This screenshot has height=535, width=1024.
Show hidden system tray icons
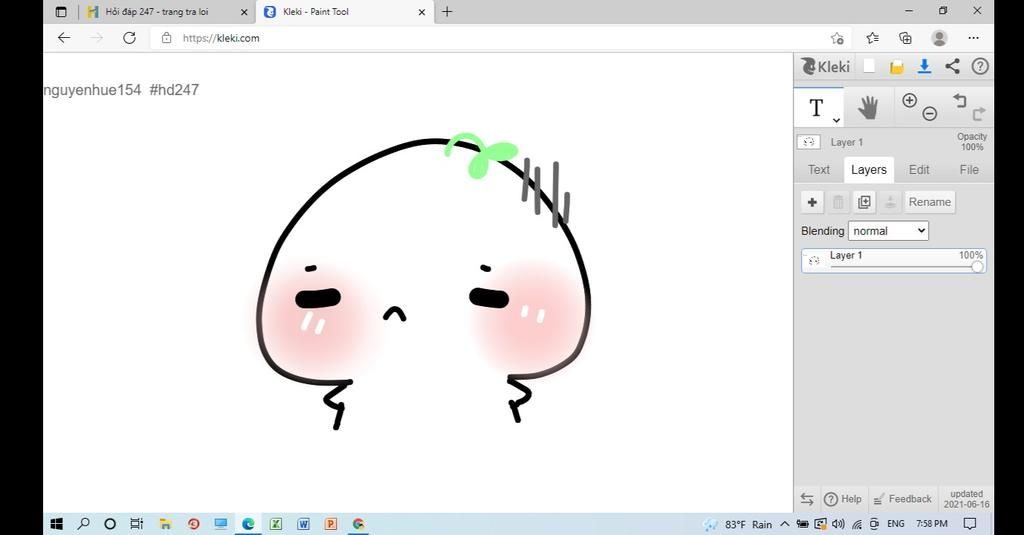point(784,524)
